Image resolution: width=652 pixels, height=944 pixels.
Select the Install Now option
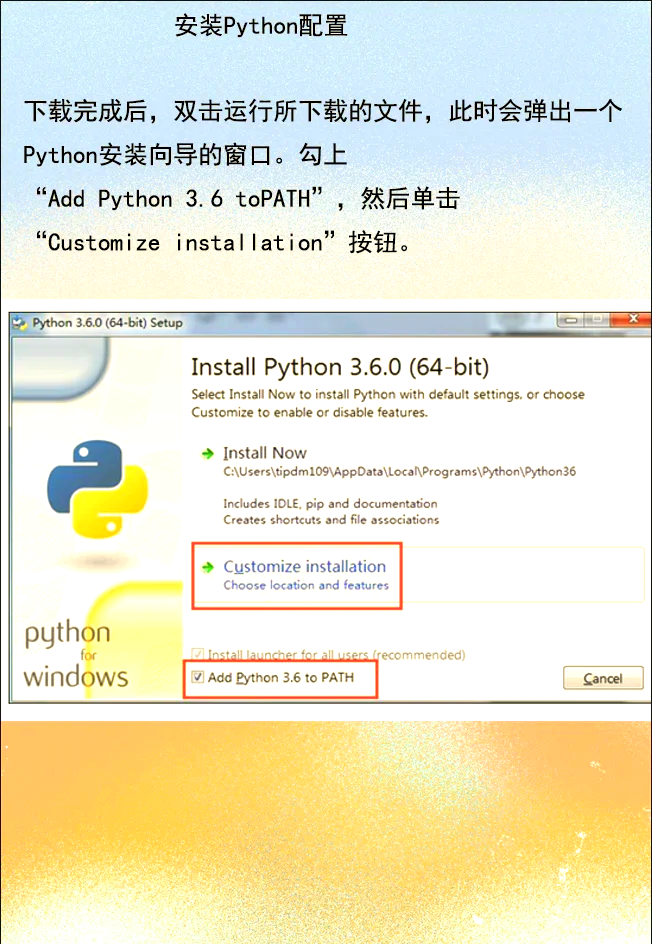pos(265,453)
